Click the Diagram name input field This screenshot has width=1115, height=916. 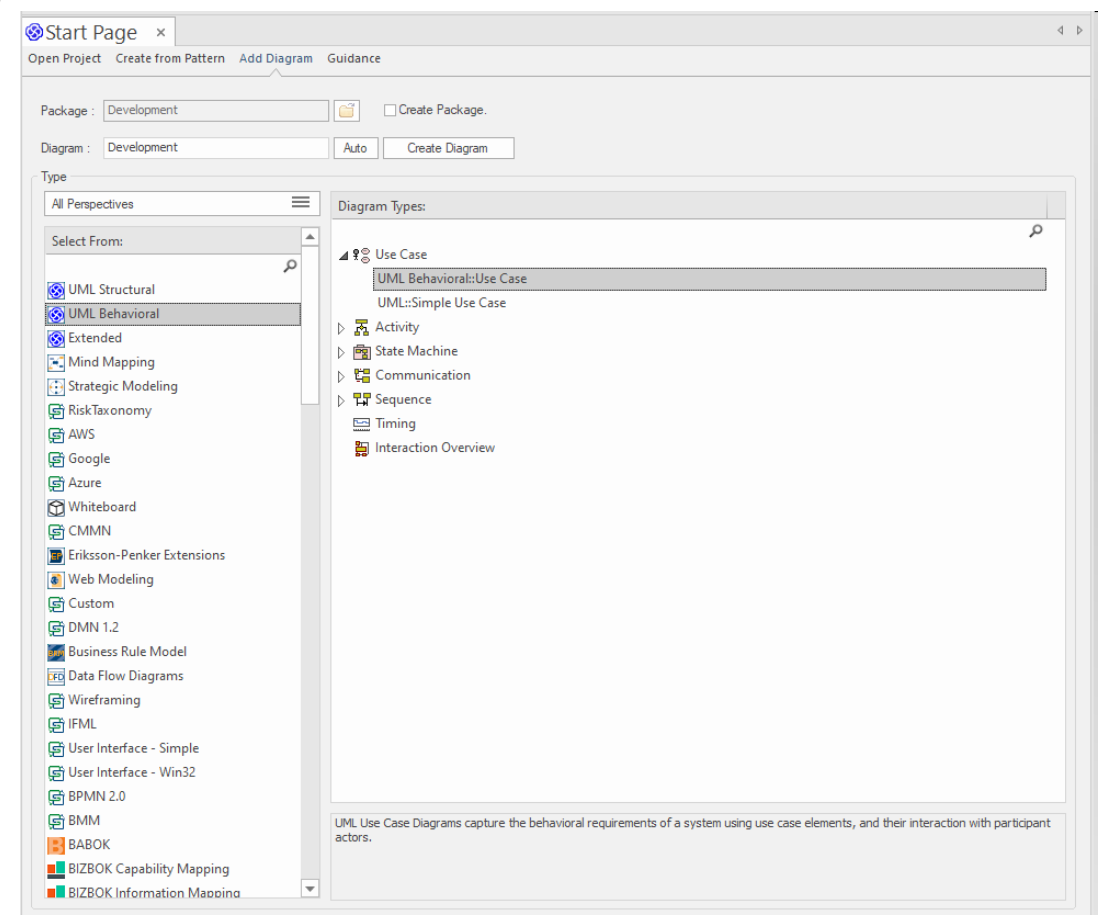point(216,148)
